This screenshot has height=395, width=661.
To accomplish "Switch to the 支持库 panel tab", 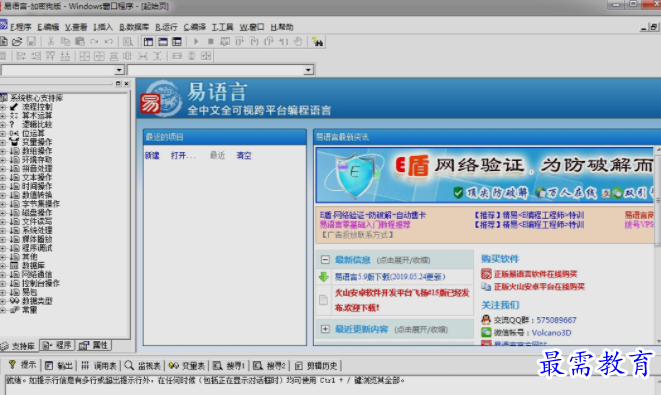I will [x=19, y=346].
